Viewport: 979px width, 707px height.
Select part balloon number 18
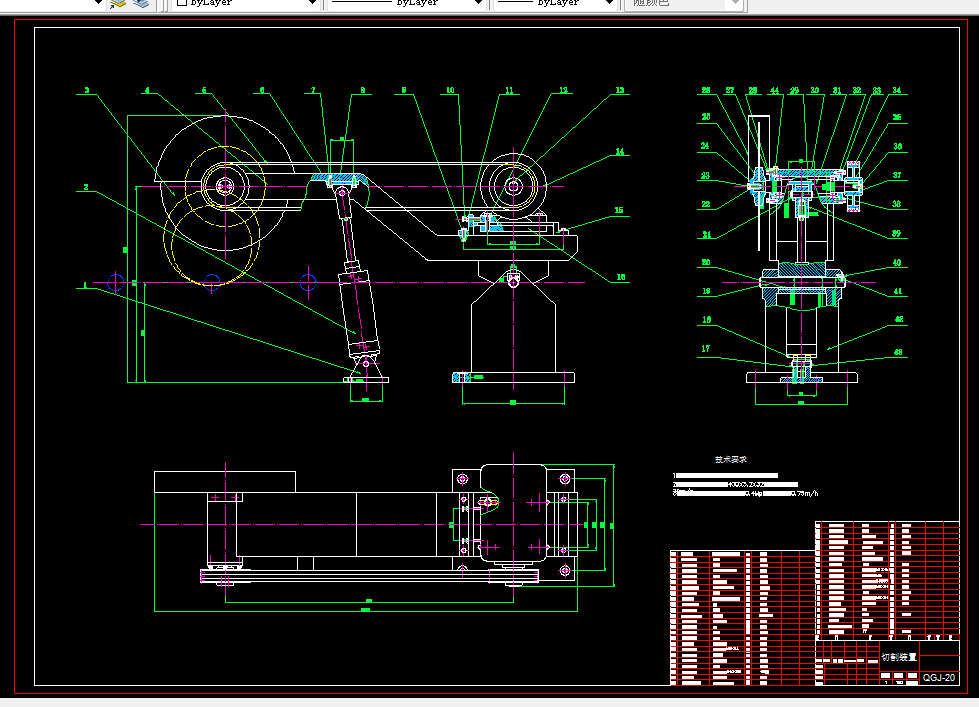[x=706, y=319]
